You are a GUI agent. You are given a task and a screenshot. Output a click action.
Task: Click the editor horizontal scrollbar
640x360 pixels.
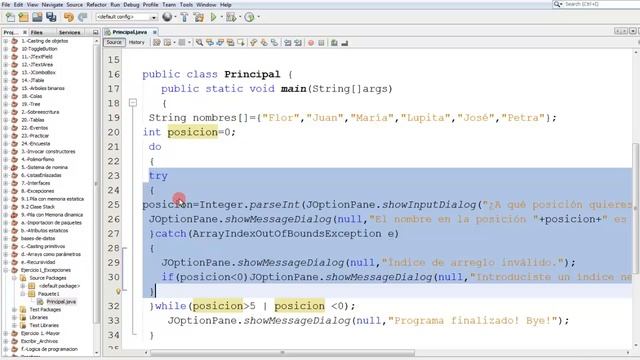(x=282, y=353)
